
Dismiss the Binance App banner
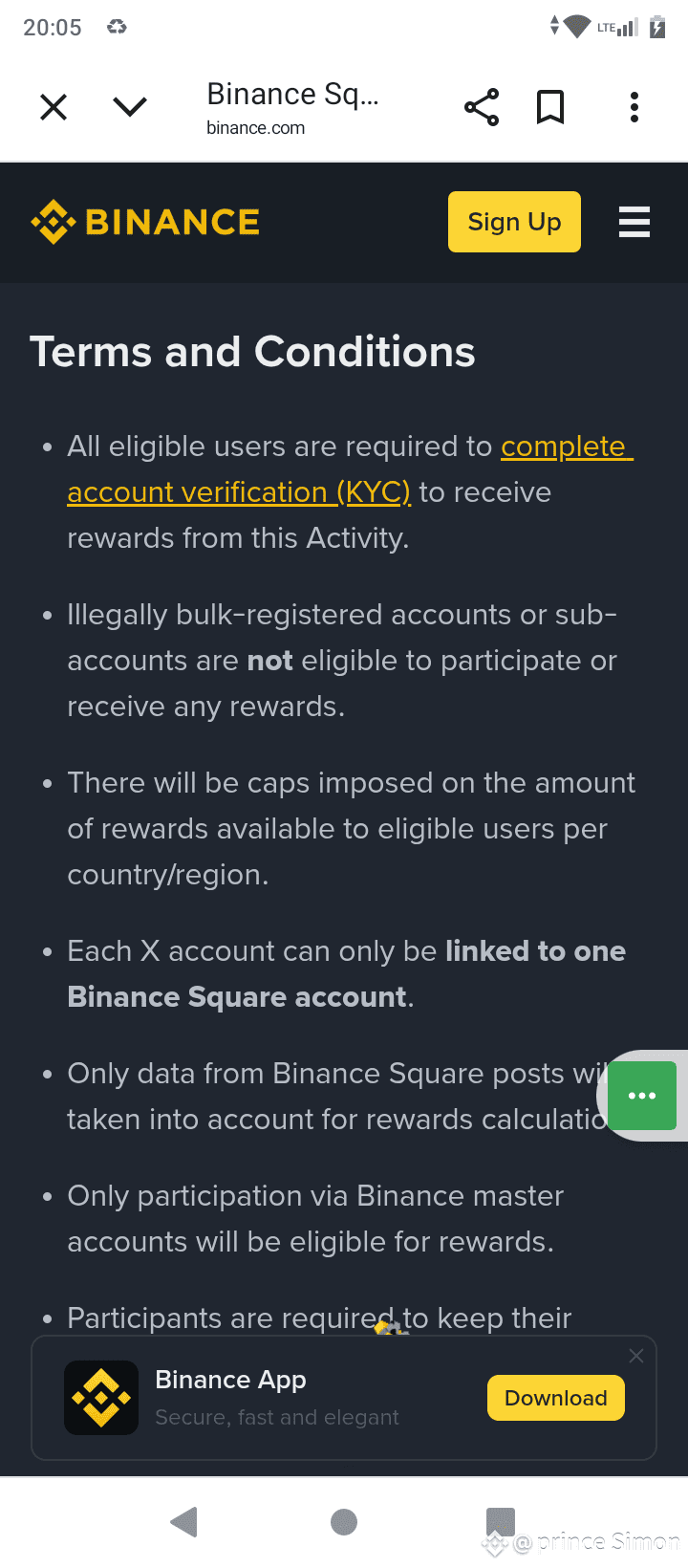[636, 1356]
